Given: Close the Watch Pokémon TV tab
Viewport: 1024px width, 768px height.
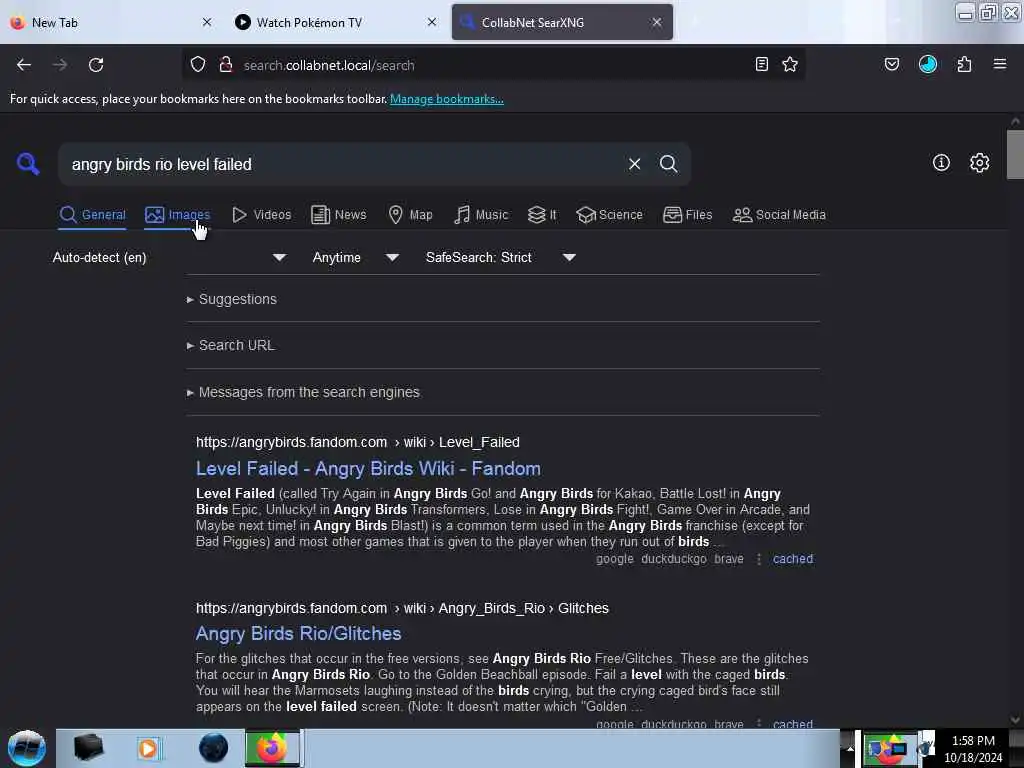Looking at the screenshot, I should pyautogui.click(x=432, y=22).
